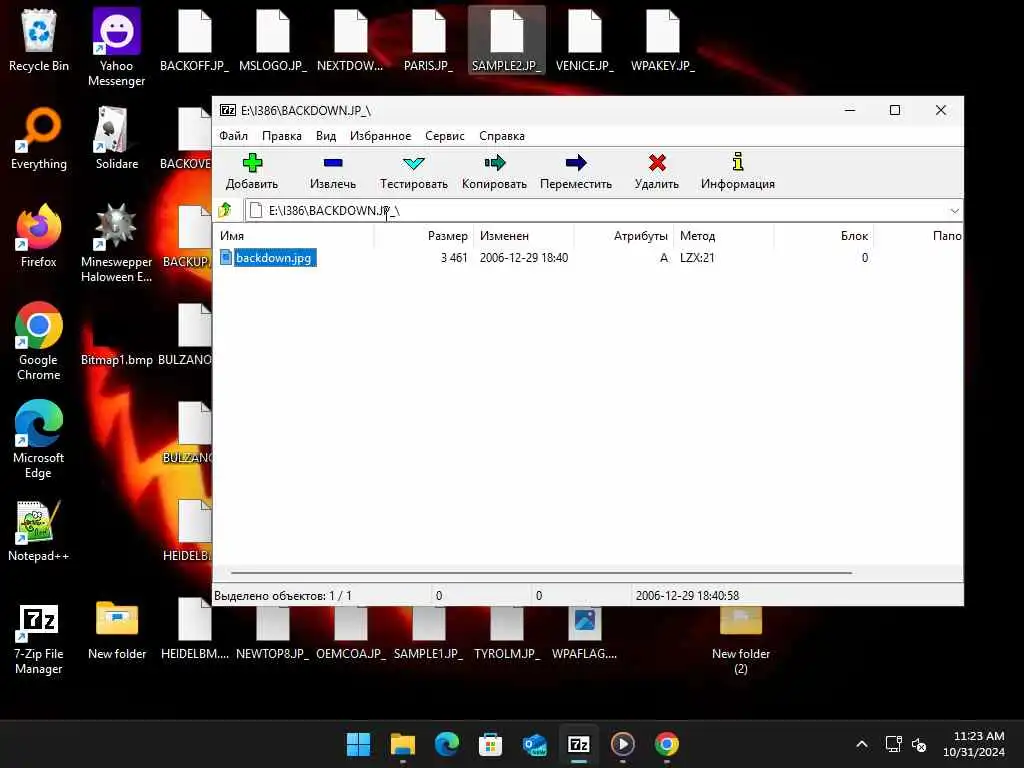Sort by the Имя column header
The image size is (1024, 768).
pyautogui.click(x=295, y=236)
